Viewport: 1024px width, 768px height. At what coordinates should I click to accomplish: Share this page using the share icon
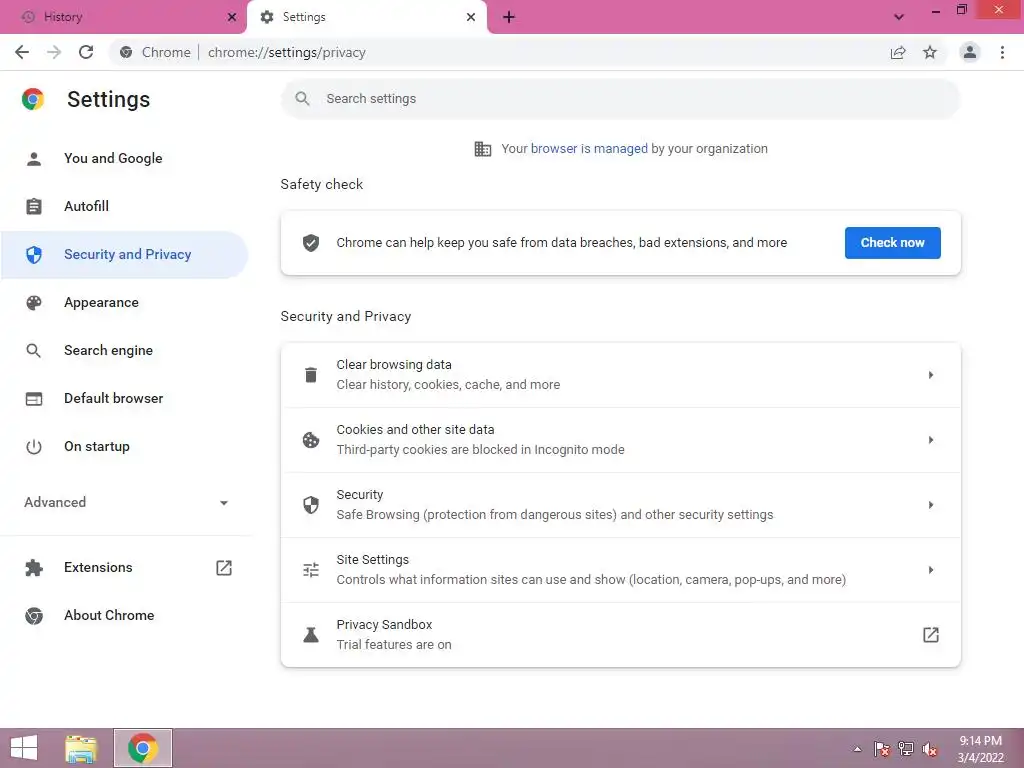coord(898,52)
